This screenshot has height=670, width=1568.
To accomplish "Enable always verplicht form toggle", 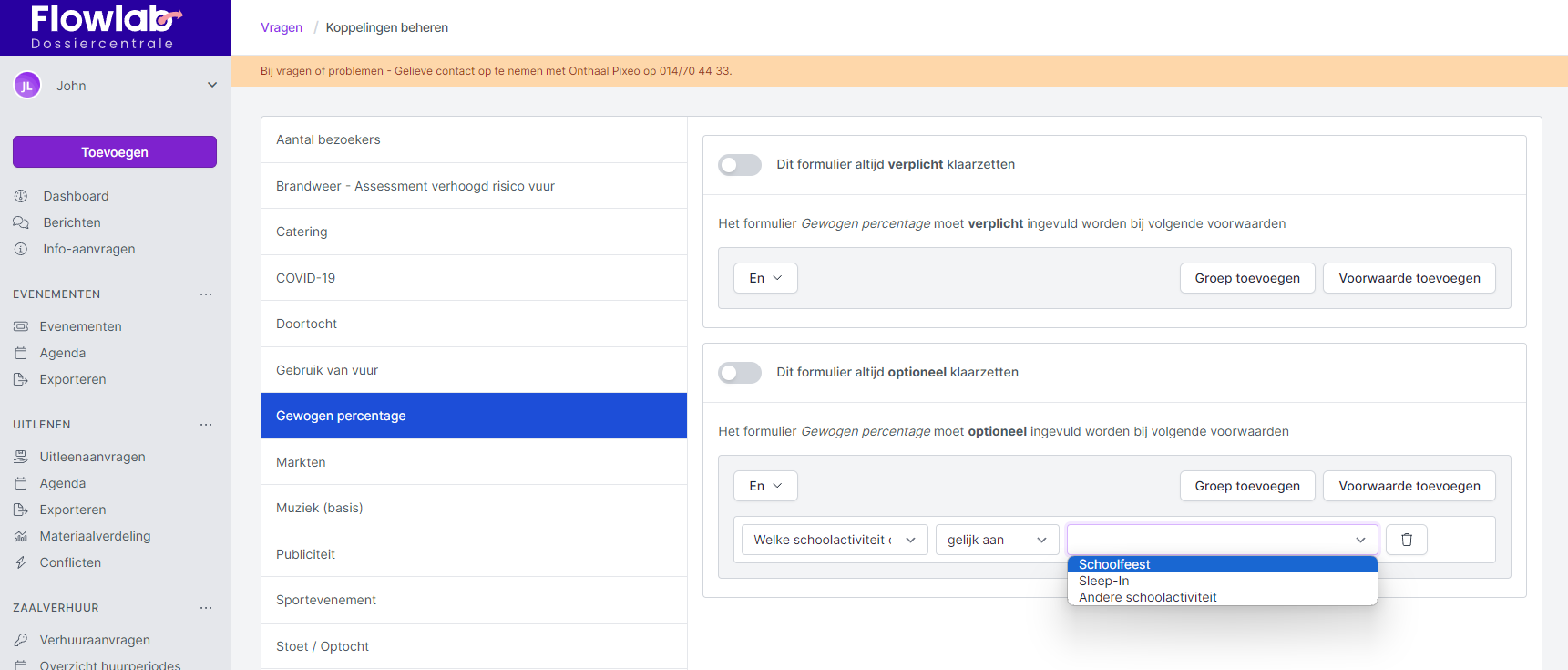I will (x=739, y=165).
